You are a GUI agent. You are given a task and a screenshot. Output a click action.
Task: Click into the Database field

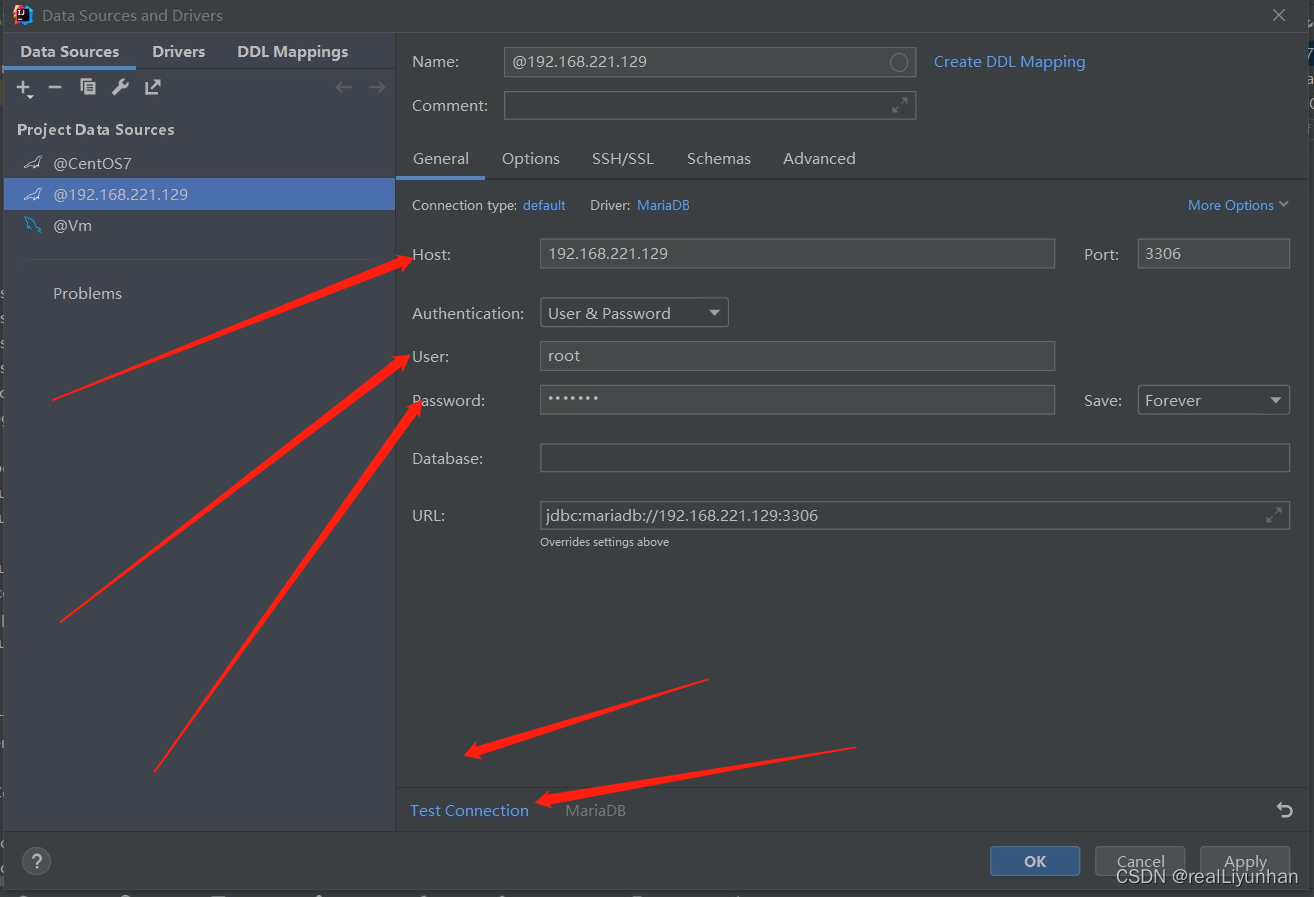(915, 458)
